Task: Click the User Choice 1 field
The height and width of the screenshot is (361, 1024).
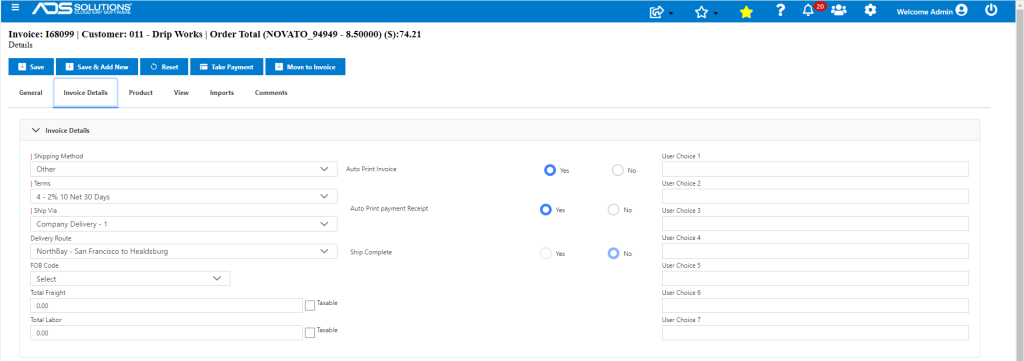Action: point(816,169)
